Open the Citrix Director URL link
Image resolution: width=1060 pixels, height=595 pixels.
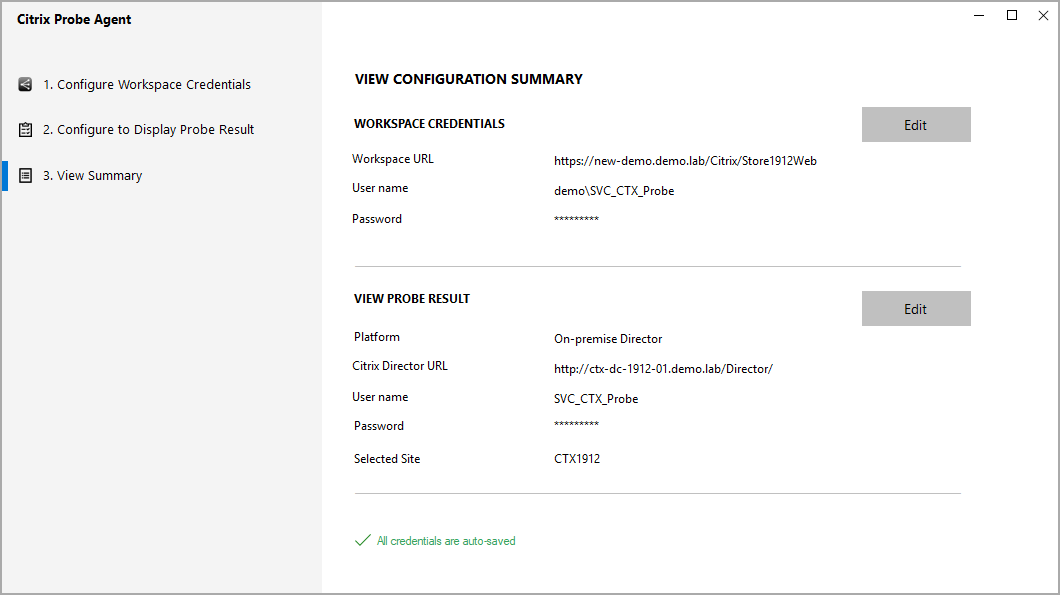pyautogui.click(x=662, y=368)
